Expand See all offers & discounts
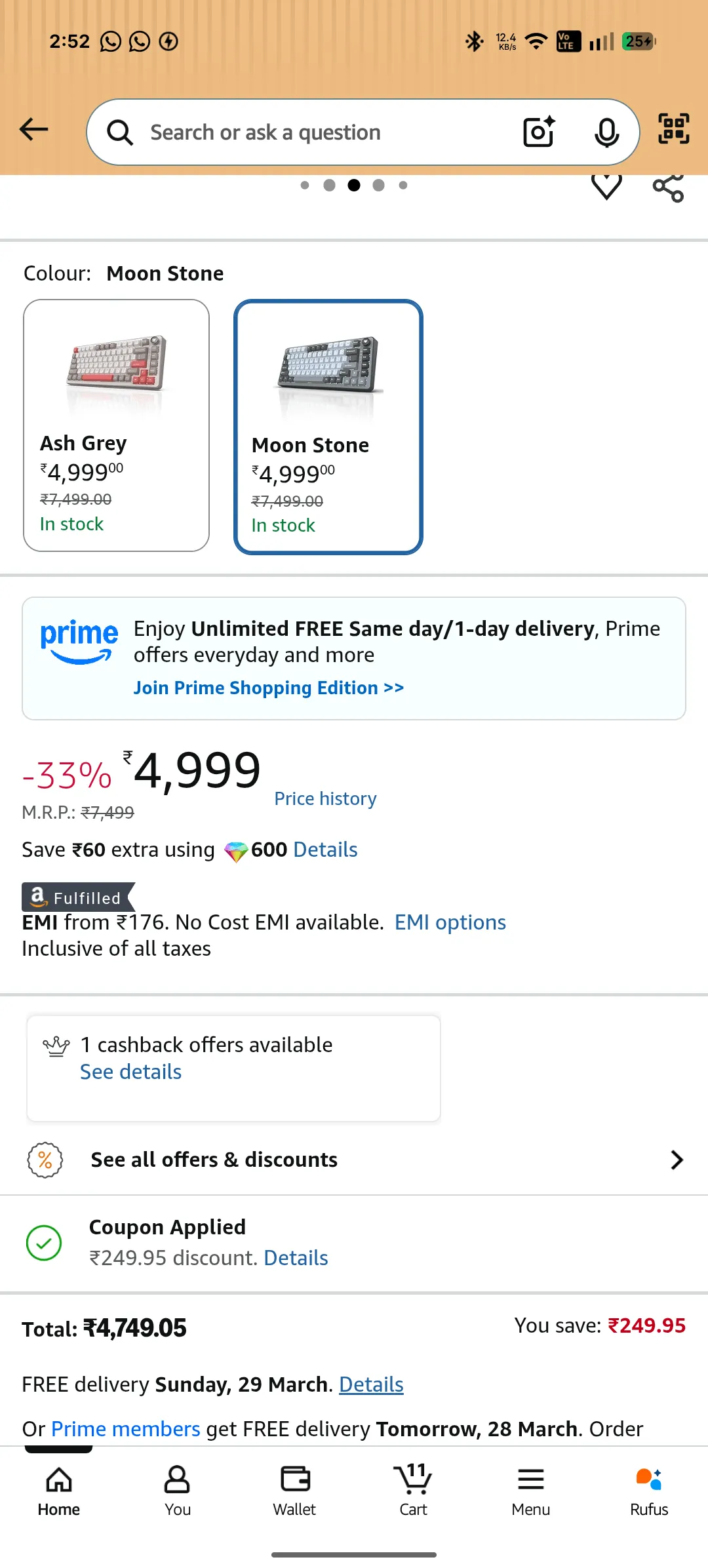The width and height of the screenshot is (708, 1568). (x=354, y=1160)
